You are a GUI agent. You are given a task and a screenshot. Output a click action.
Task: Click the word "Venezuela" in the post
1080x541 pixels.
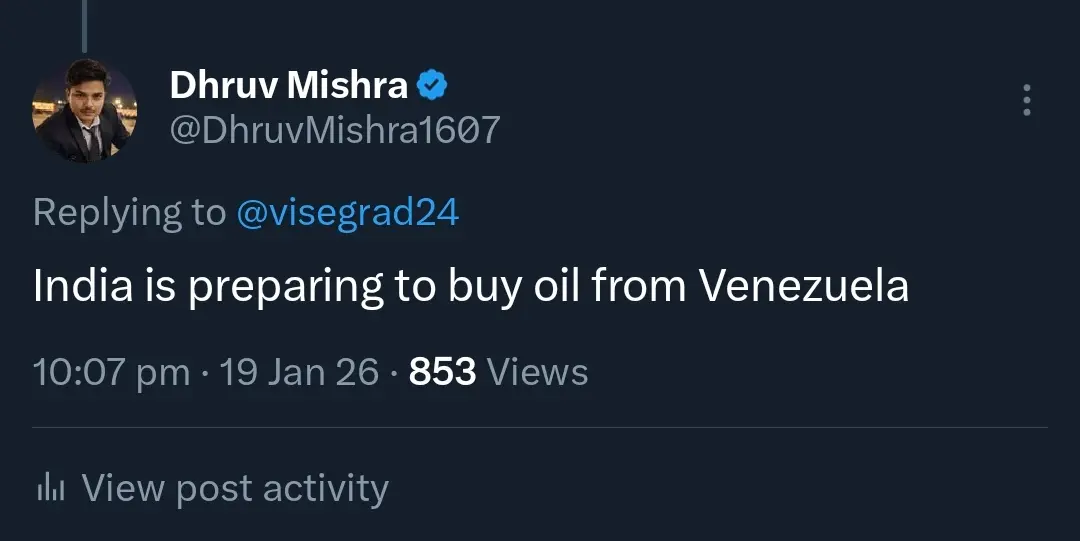tap(803, 287)
